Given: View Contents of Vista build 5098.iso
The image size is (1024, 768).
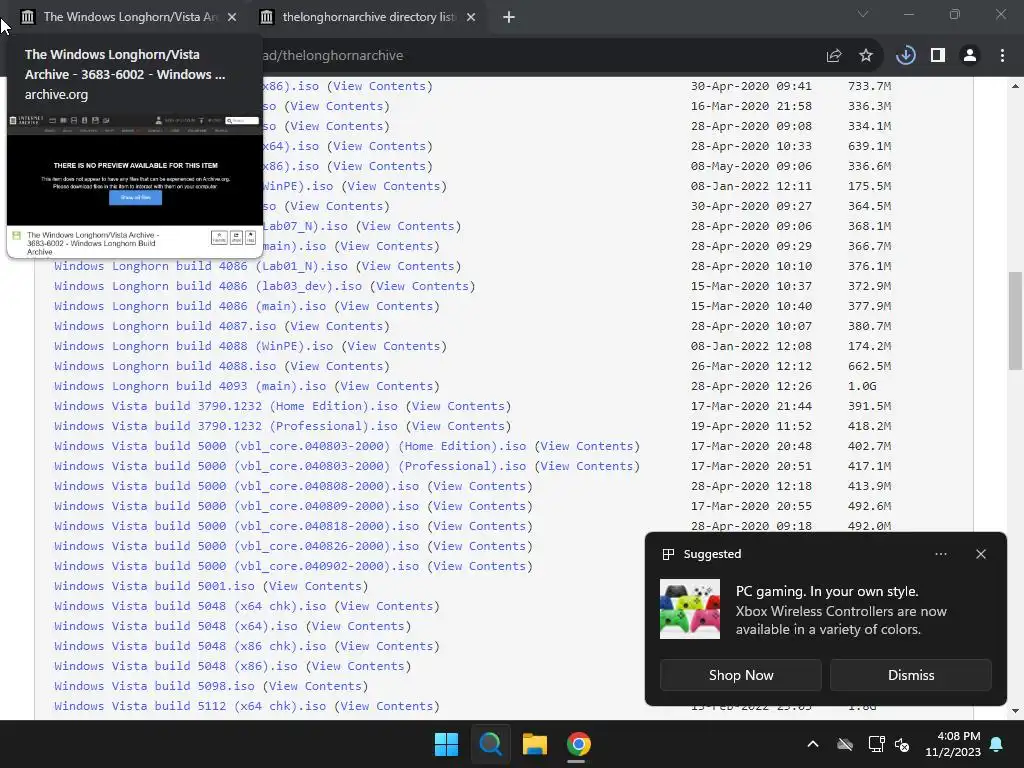Looking at the screenshot, I should (315, 686).
